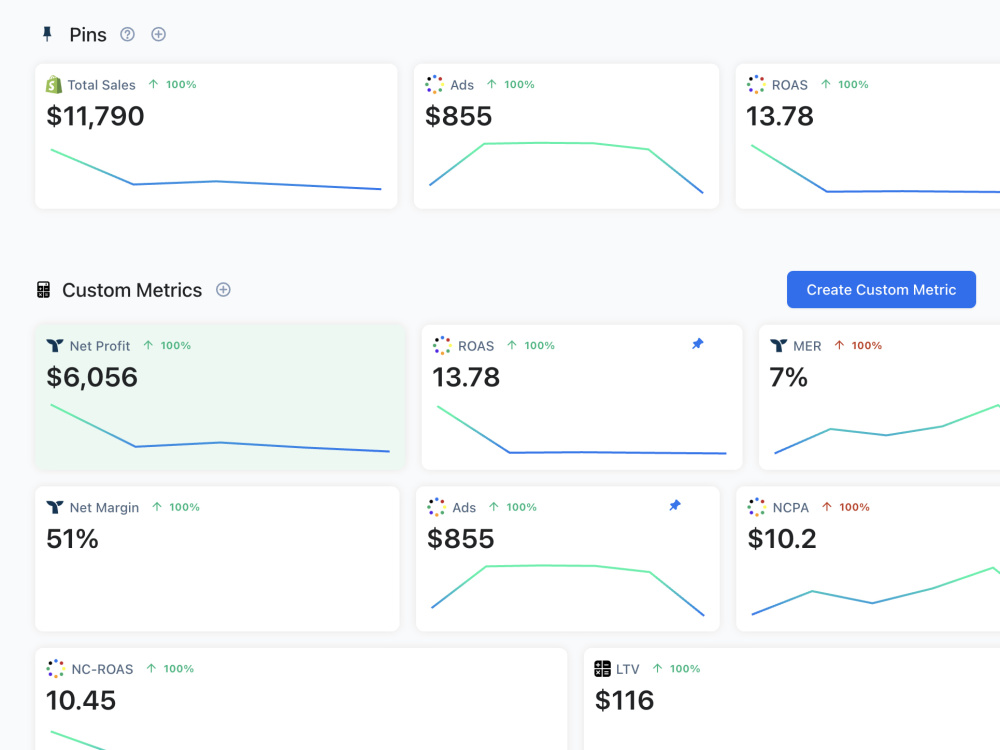Select the NC-ROAS 10.45 metric card
This screenshot has height=750, width=1000.
pos(301,699)
